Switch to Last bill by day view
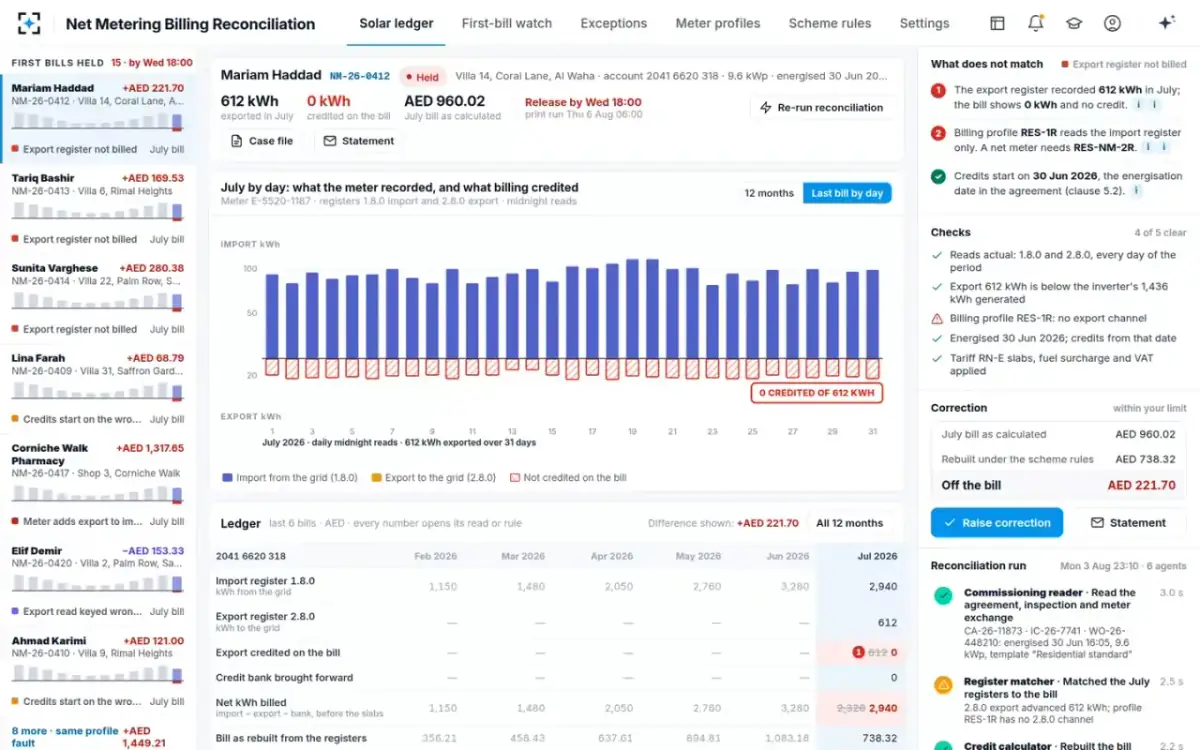The height and width of the screenshot is (750, 1200). pyautogui.click(x=847, y=193)
